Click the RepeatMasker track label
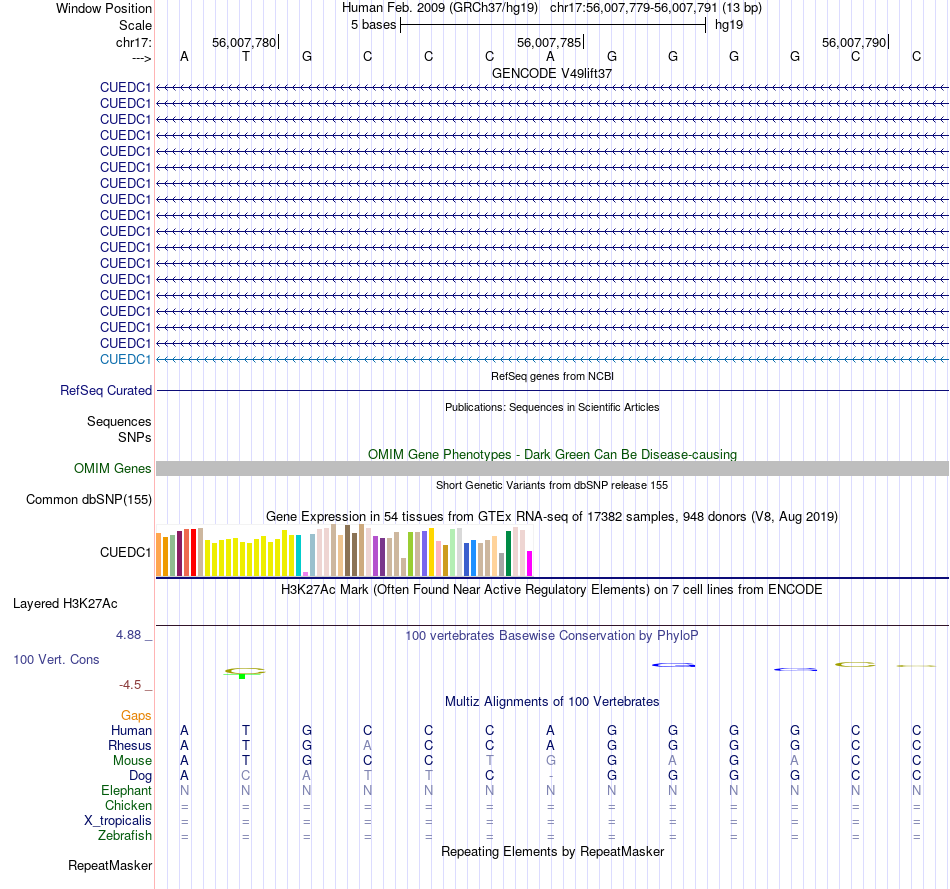Viewport: 950px width, 889px height. coord(110,865)
